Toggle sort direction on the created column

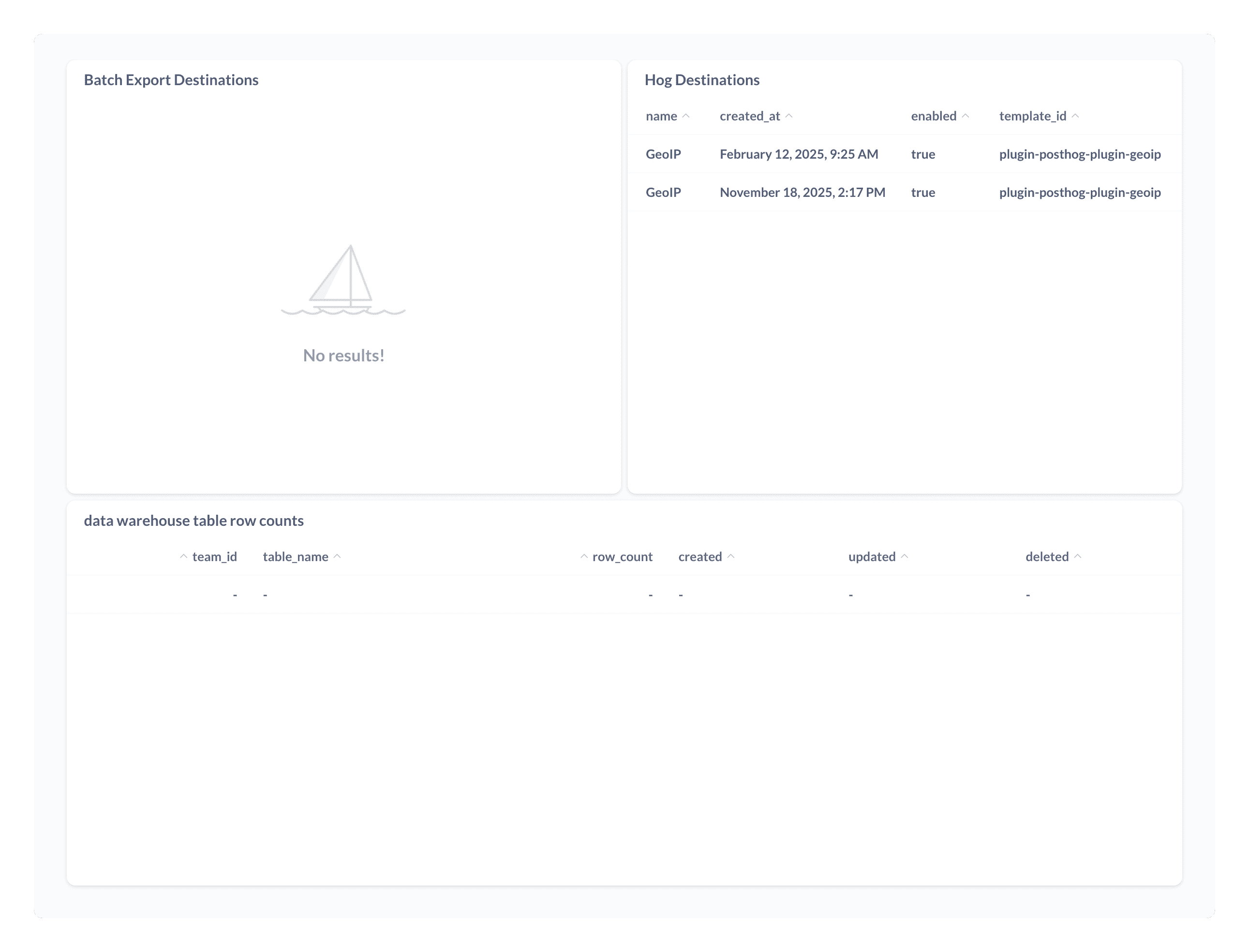click(x=701, y=556)
